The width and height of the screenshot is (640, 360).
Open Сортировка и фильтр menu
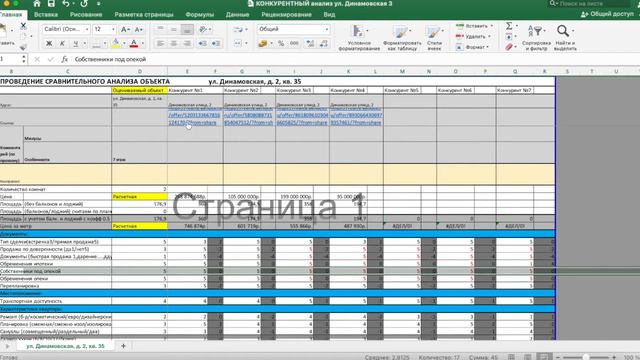[x=536, y=38]
